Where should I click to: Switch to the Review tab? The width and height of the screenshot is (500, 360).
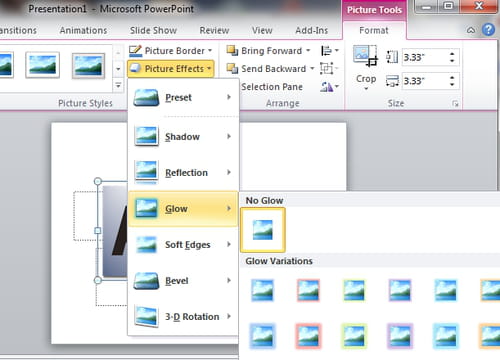coord(214,30)
